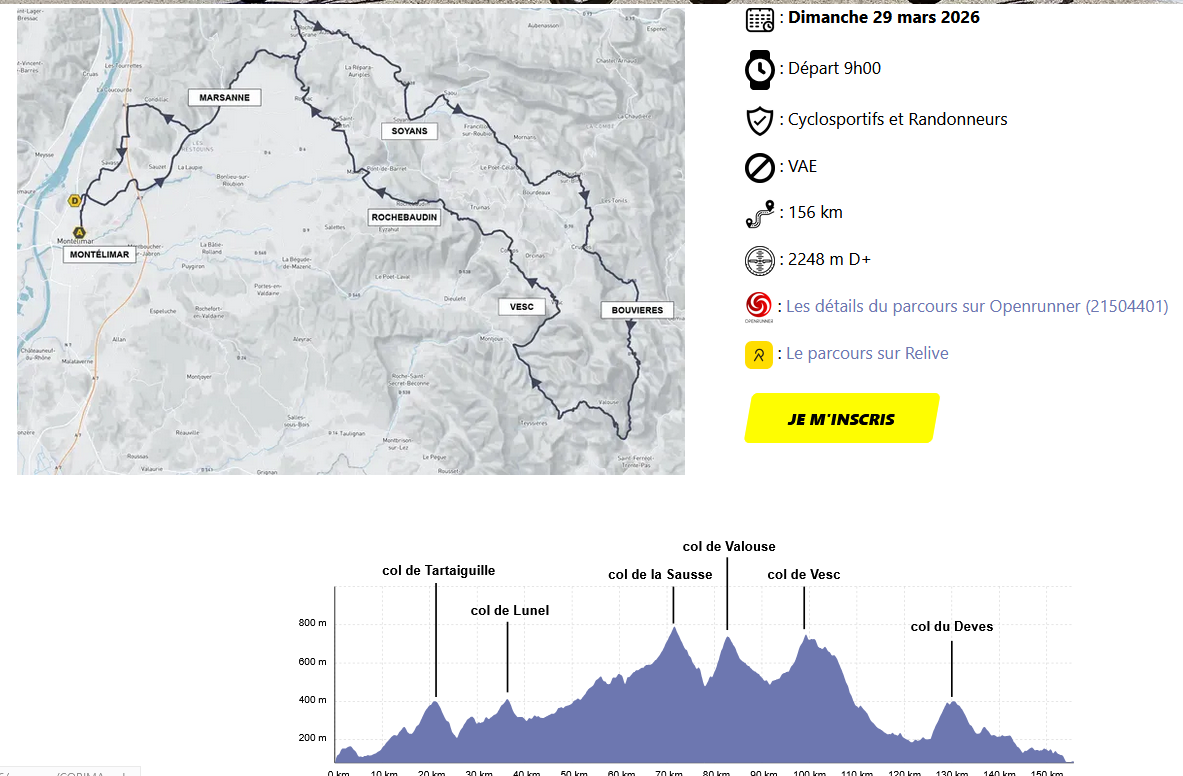Viewport: 1183px width, 776px height.
Task: Click the ROCHEBAUDIN label on the map
Action: click(x=404, y=216)
